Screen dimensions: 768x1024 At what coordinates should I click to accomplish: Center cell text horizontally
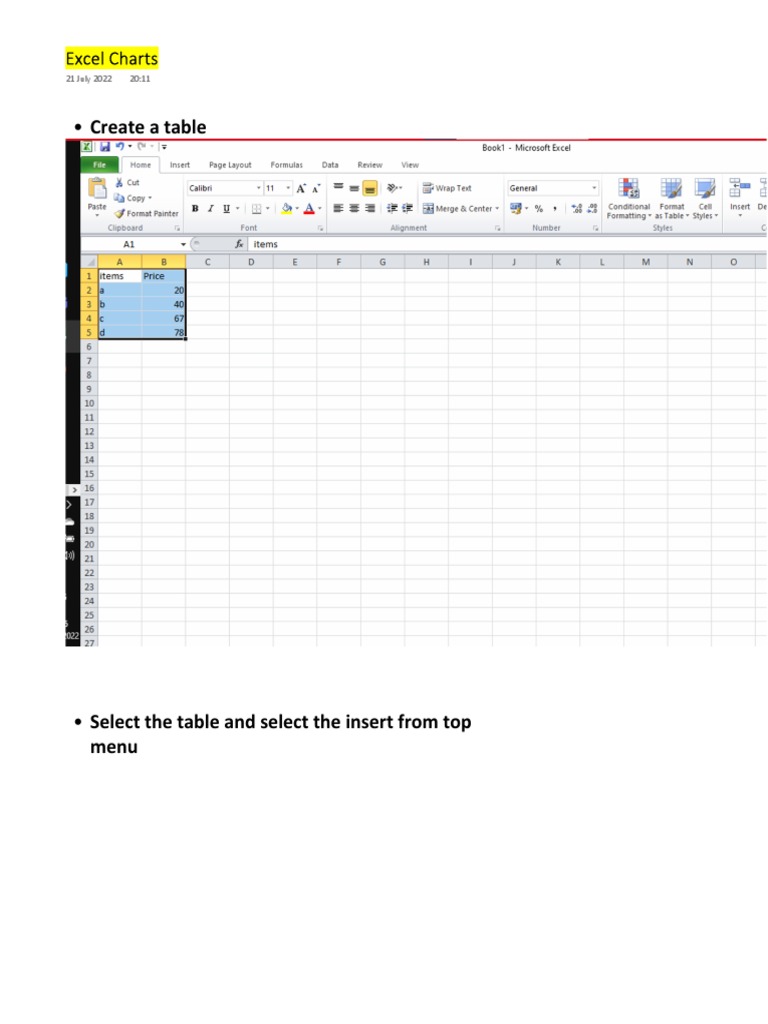[354, 208]
